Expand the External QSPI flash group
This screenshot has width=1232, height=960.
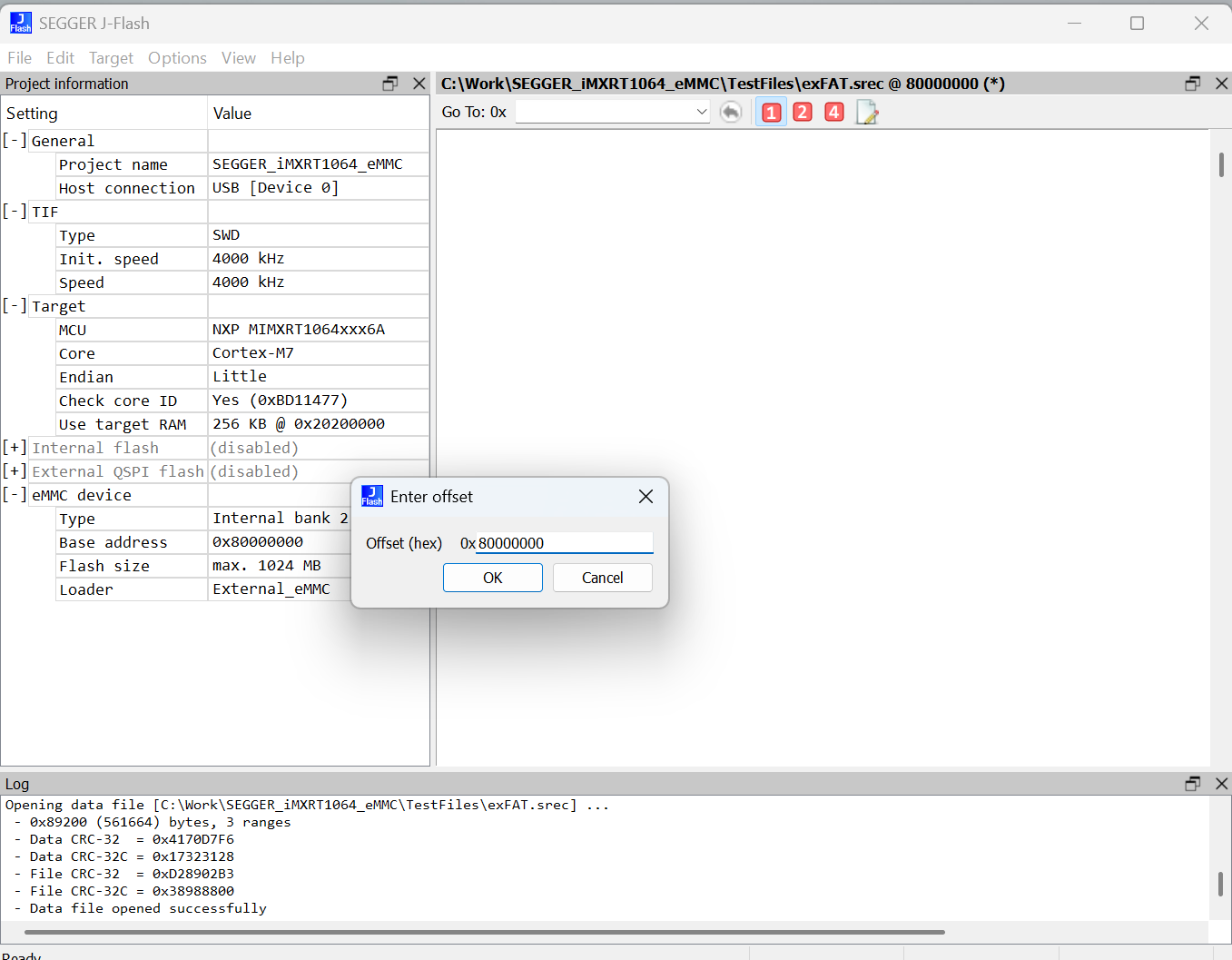tap(15, 471)
